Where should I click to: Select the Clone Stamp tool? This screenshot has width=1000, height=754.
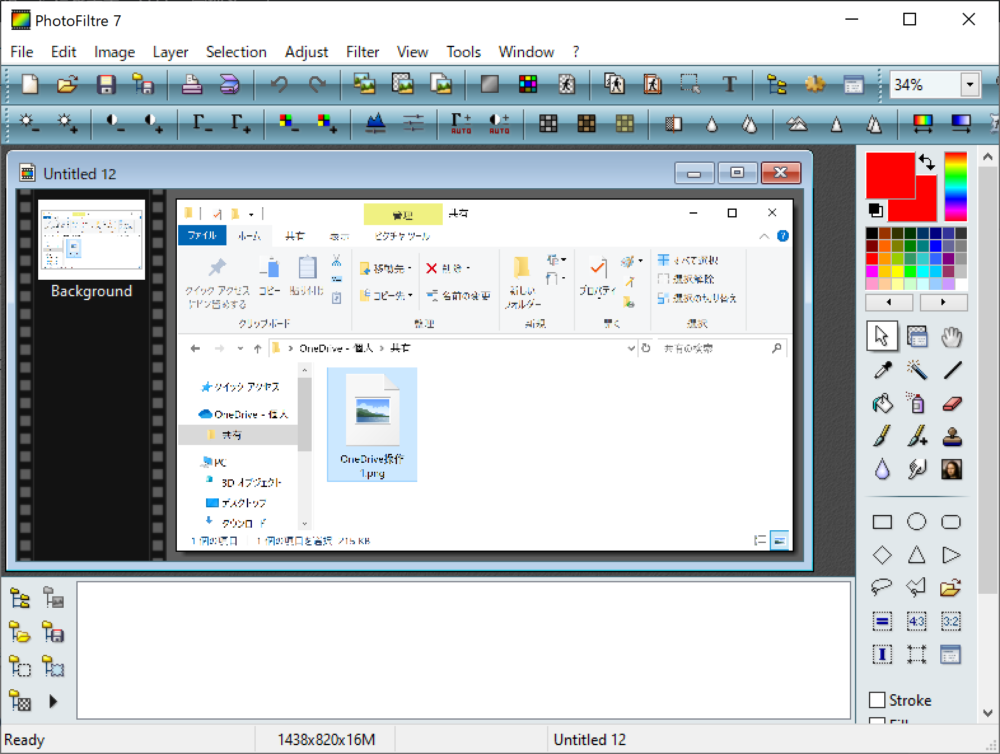[952, 437]
